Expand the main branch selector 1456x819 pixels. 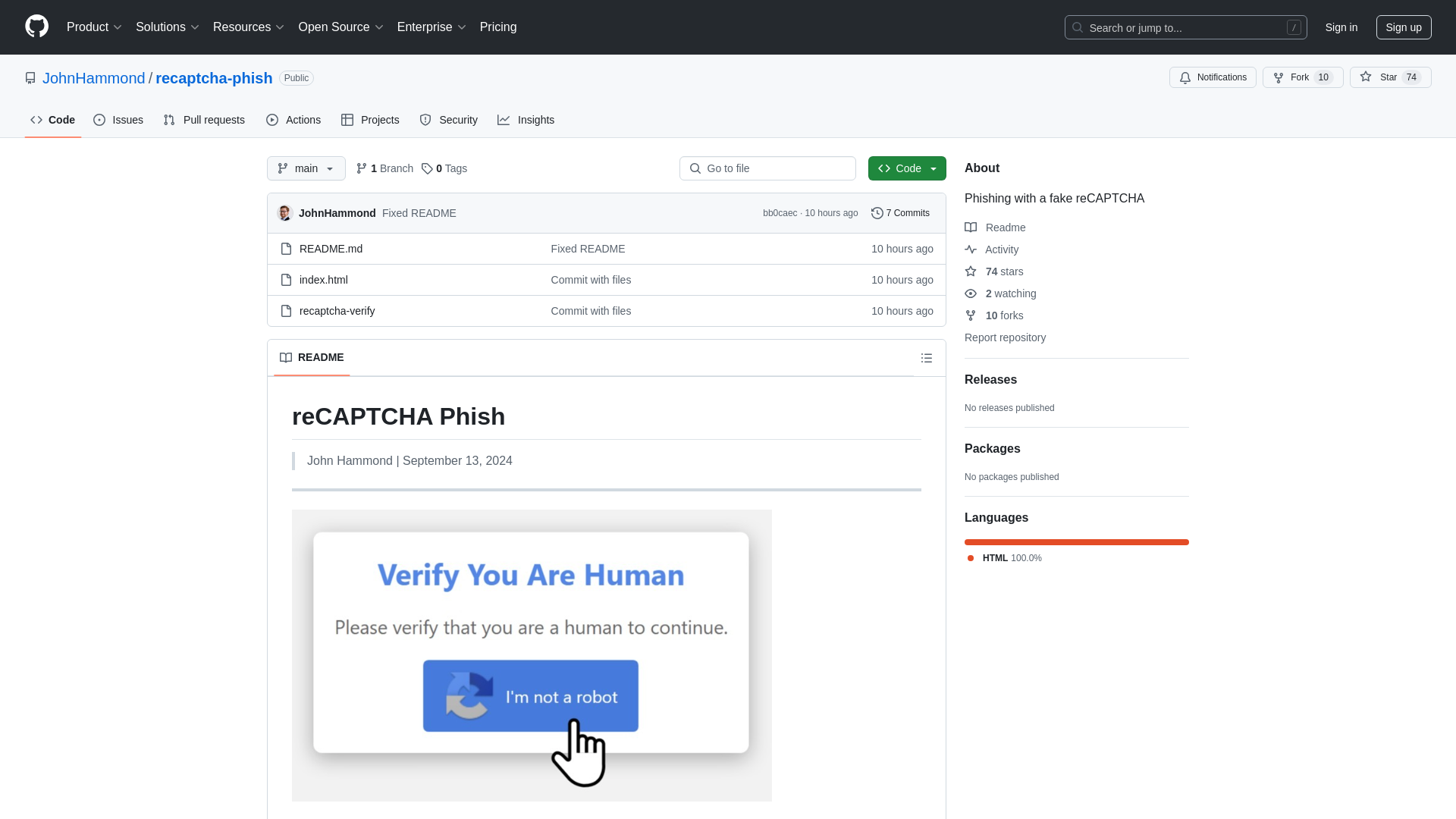306,168
